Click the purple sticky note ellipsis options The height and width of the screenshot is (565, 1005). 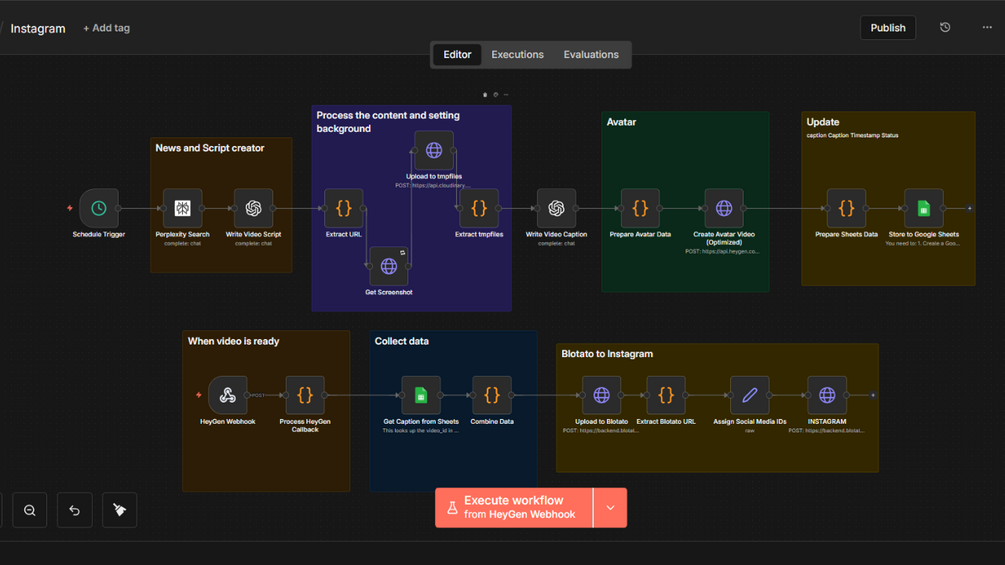point(506,95)
